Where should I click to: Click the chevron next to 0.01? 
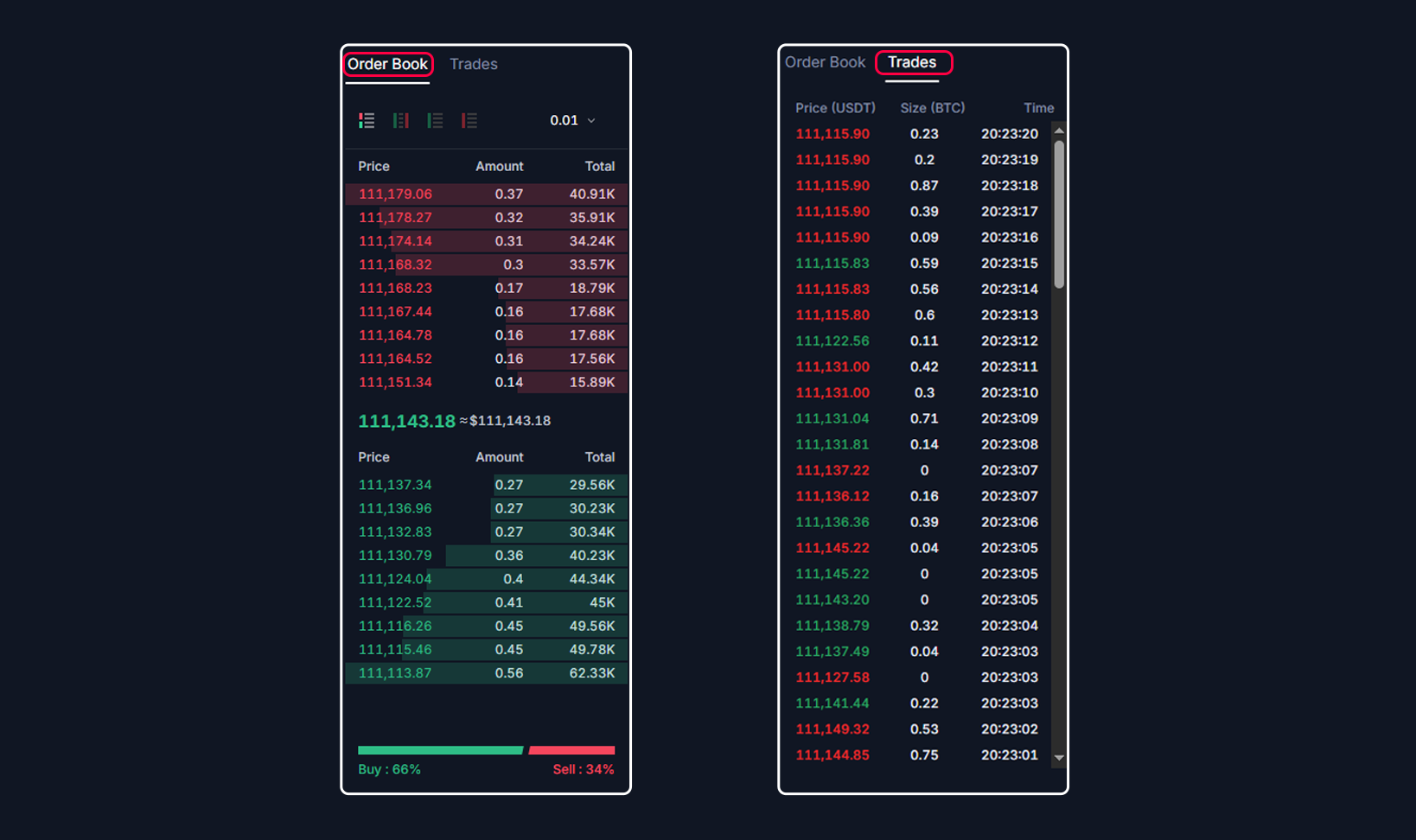pos(591,121)
